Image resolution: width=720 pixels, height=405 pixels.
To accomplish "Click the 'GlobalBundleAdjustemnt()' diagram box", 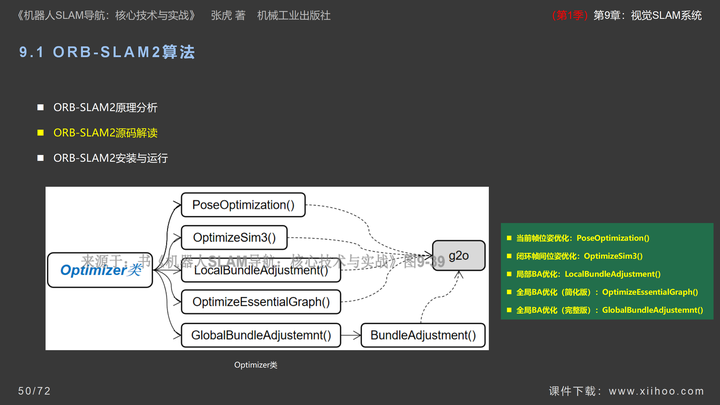I will tap(261, 335).
